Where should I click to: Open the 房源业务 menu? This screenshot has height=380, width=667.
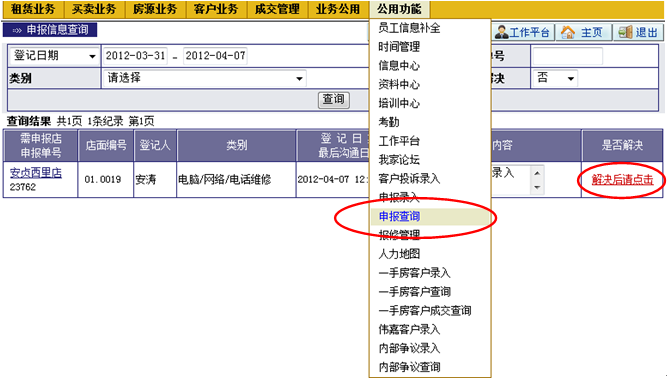point(155,9)
